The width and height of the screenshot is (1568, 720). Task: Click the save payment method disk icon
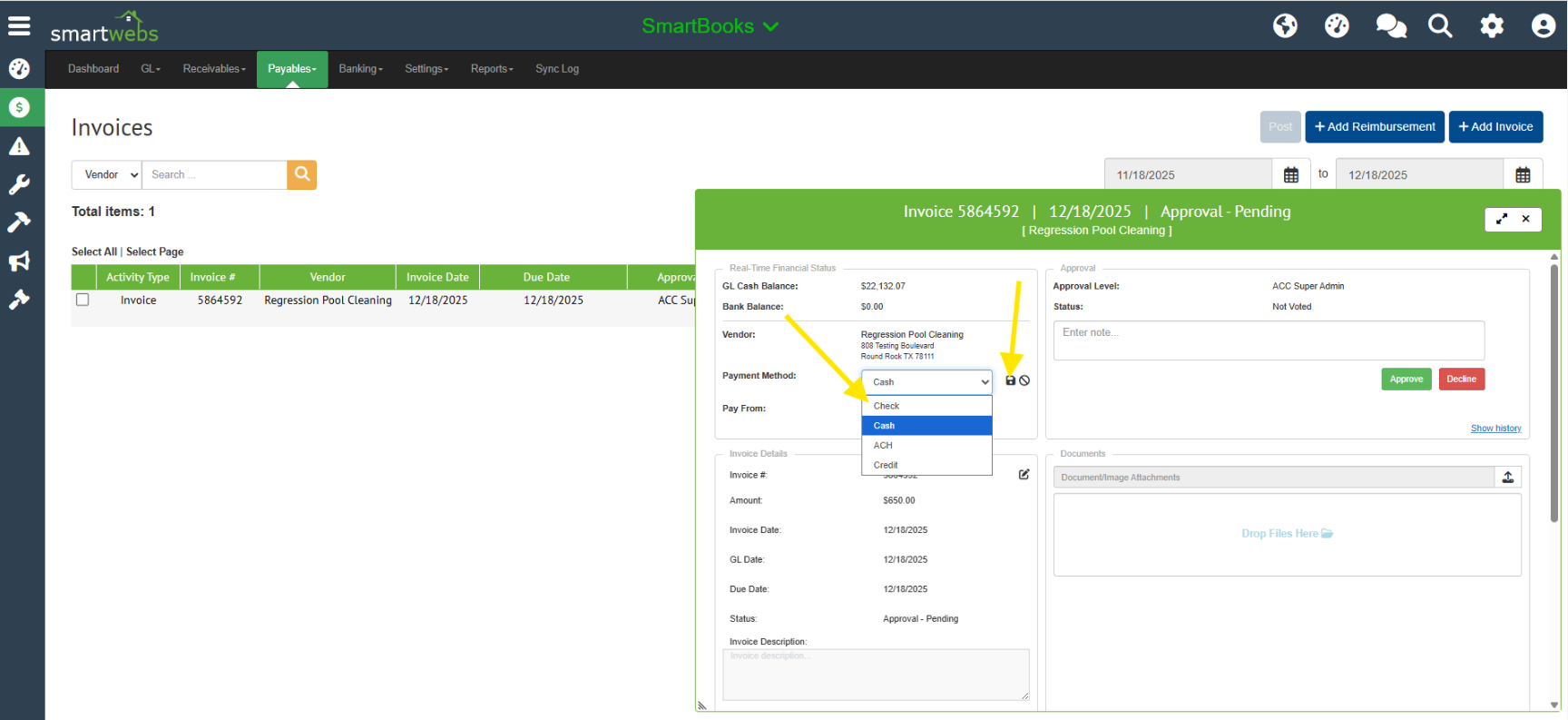click(x=1010, y=380)
